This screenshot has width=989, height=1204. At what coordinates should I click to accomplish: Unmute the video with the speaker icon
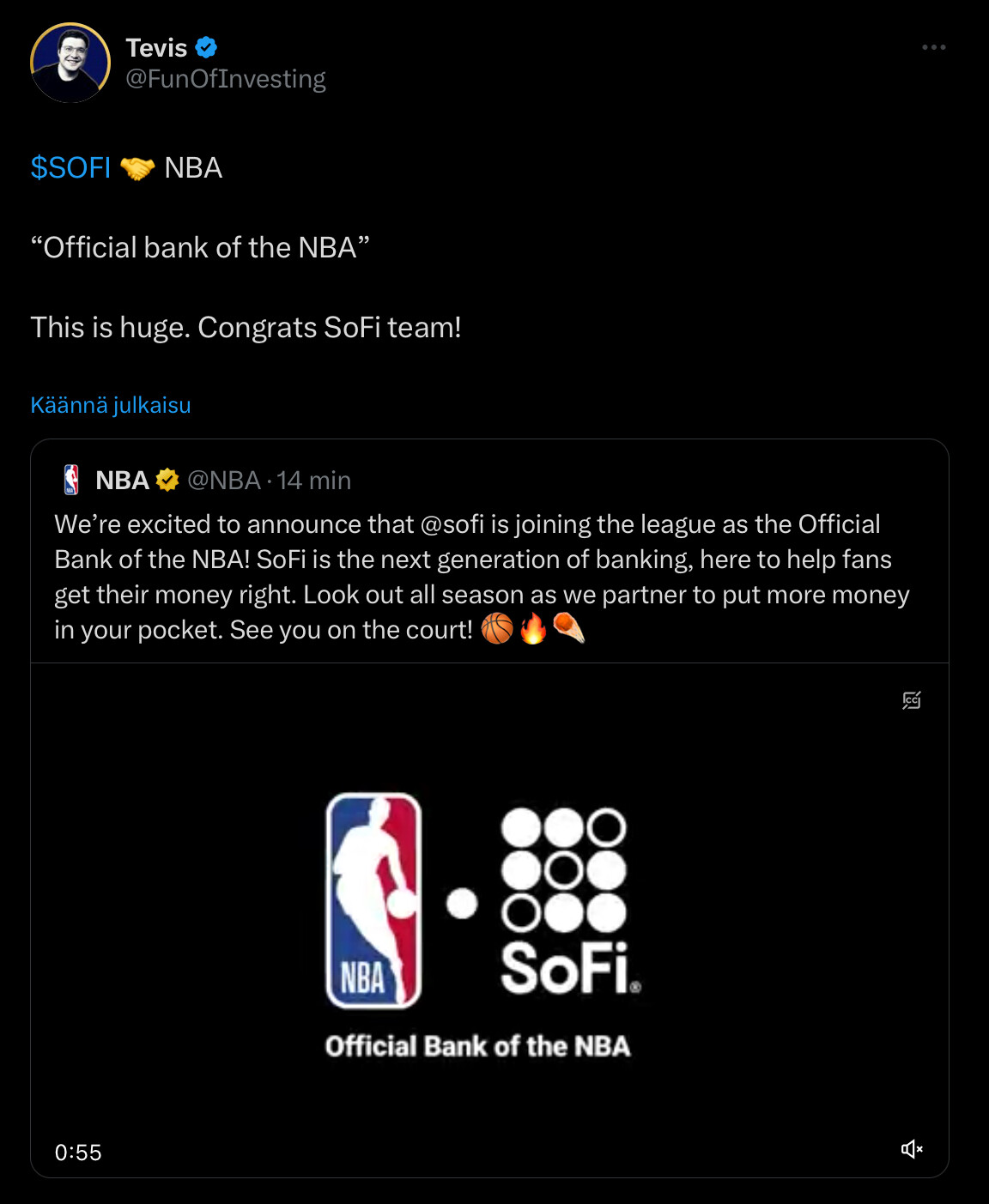912,1149
